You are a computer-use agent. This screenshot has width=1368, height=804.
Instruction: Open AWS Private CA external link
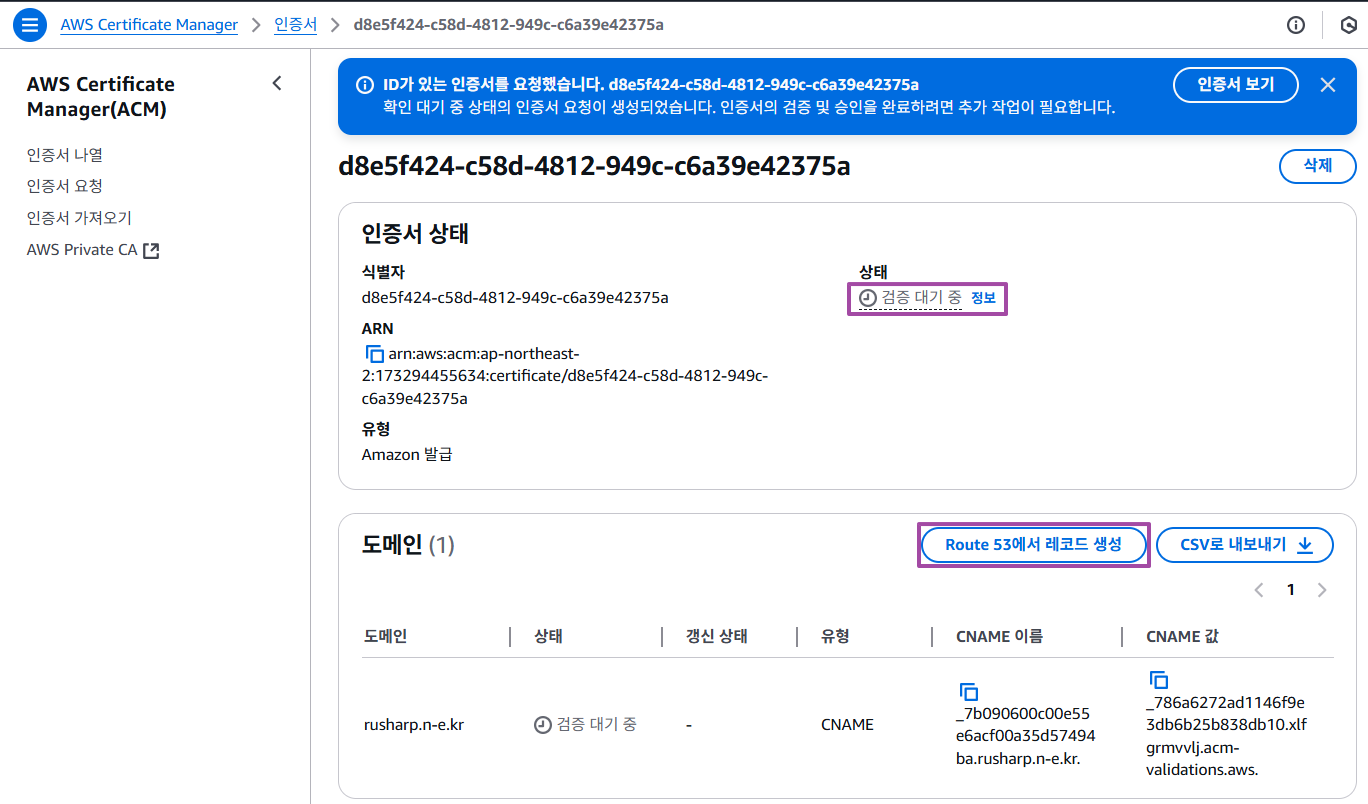[93, 250]
